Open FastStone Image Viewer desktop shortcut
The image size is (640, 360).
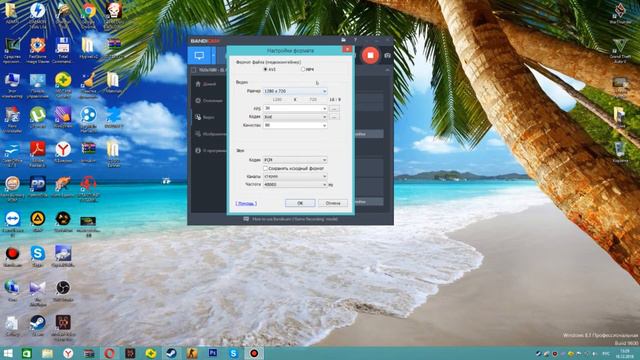[x=38, y=50]
